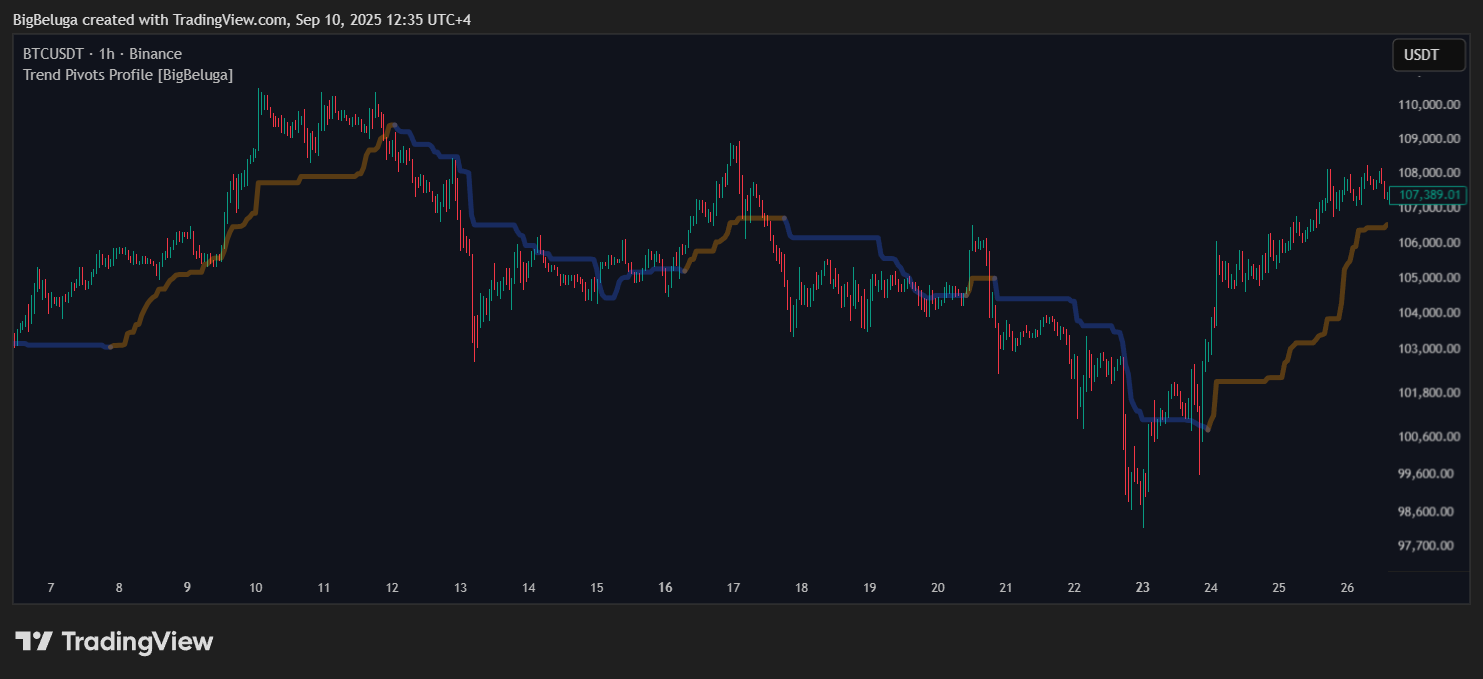Click date label 12 on time axis
This screenshot has width=1483, height=679.
pyautogui.click(x=392, y=588)
